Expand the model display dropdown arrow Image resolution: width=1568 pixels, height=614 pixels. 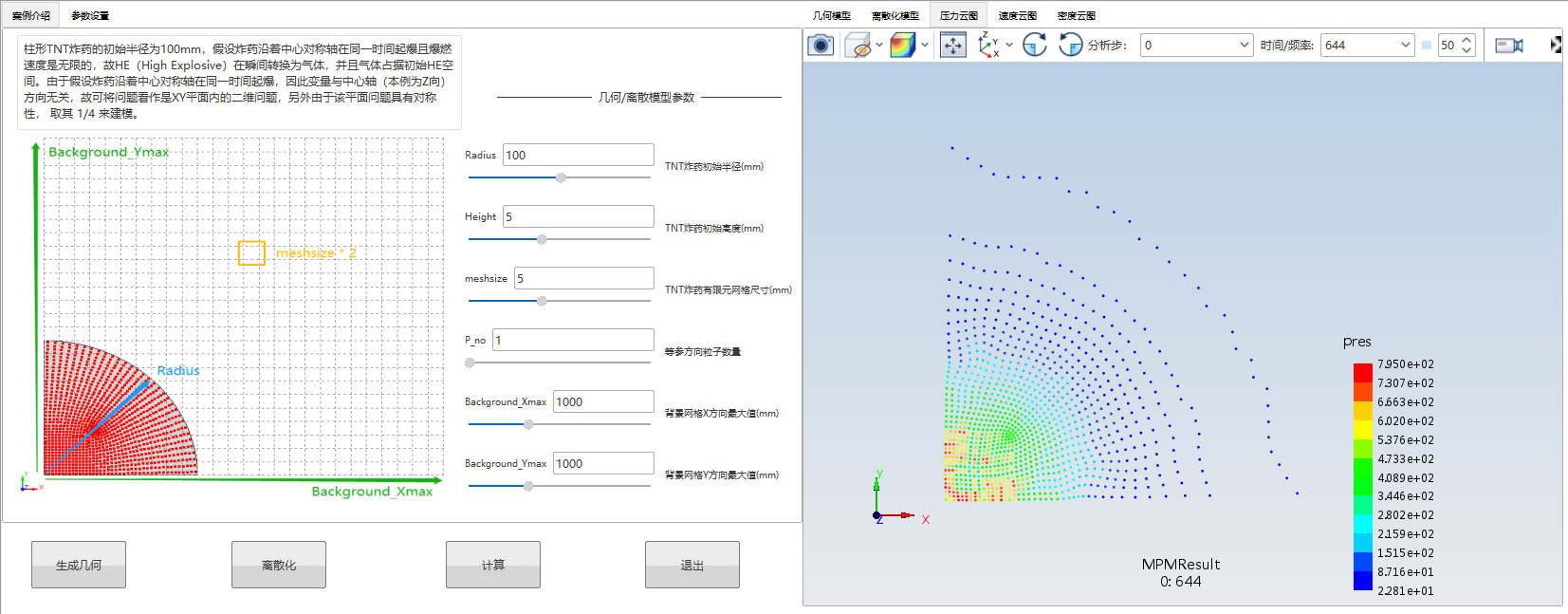click(878, 45)
